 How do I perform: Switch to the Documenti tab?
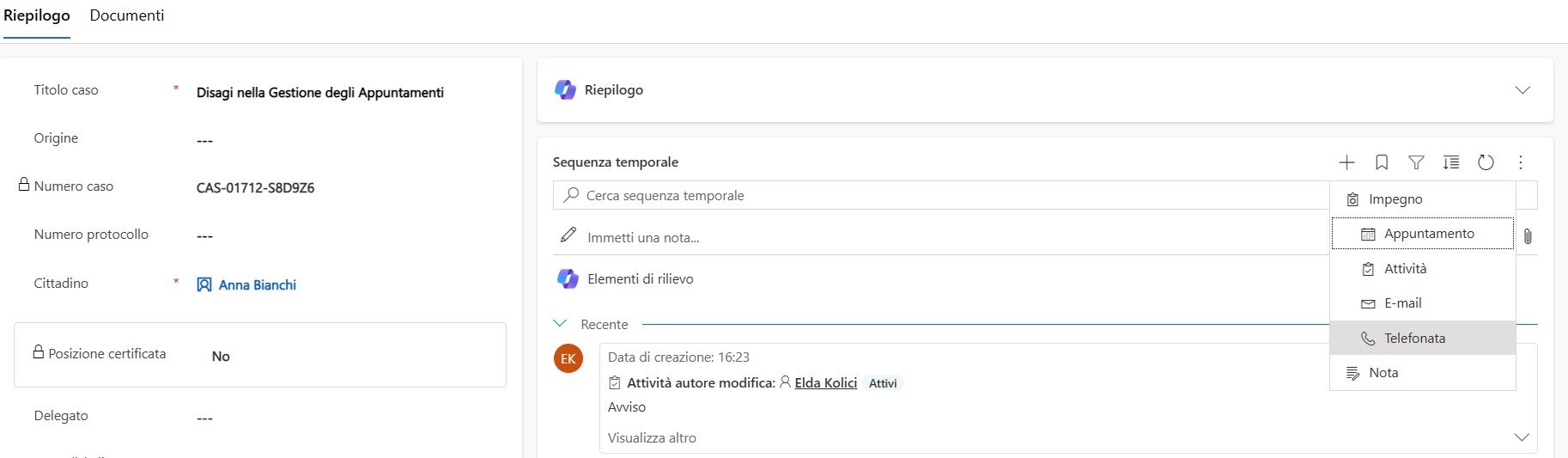click(127, 15)
